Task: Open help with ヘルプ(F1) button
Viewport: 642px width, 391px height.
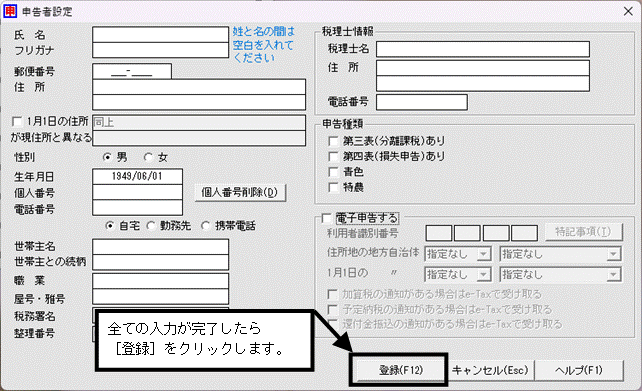Action: (579, 370)
